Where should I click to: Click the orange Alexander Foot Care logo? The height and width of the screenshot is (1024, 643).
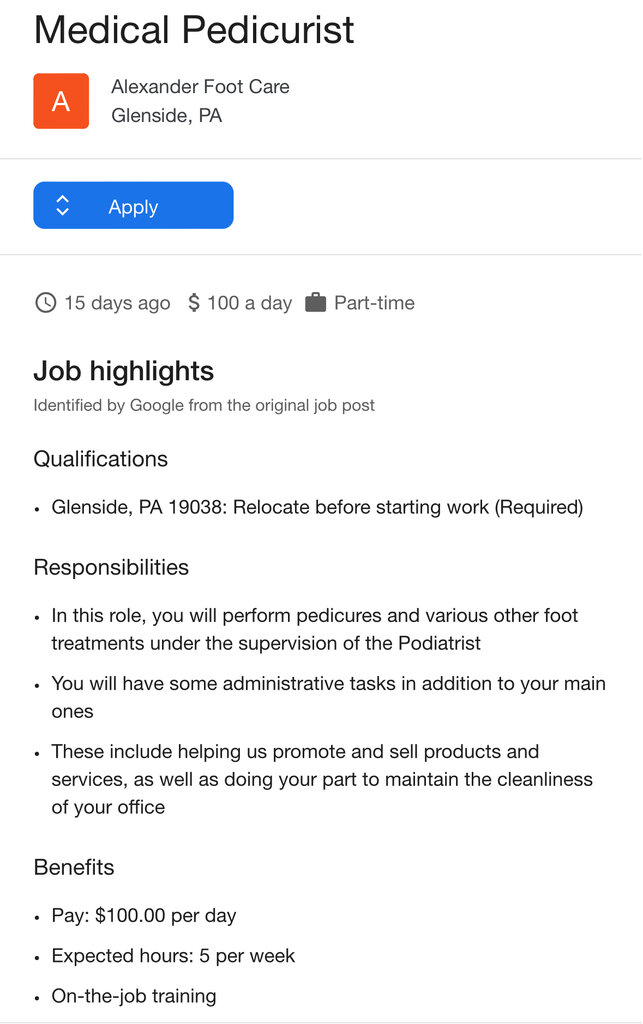pyautogui.click(x=61, y=101)
